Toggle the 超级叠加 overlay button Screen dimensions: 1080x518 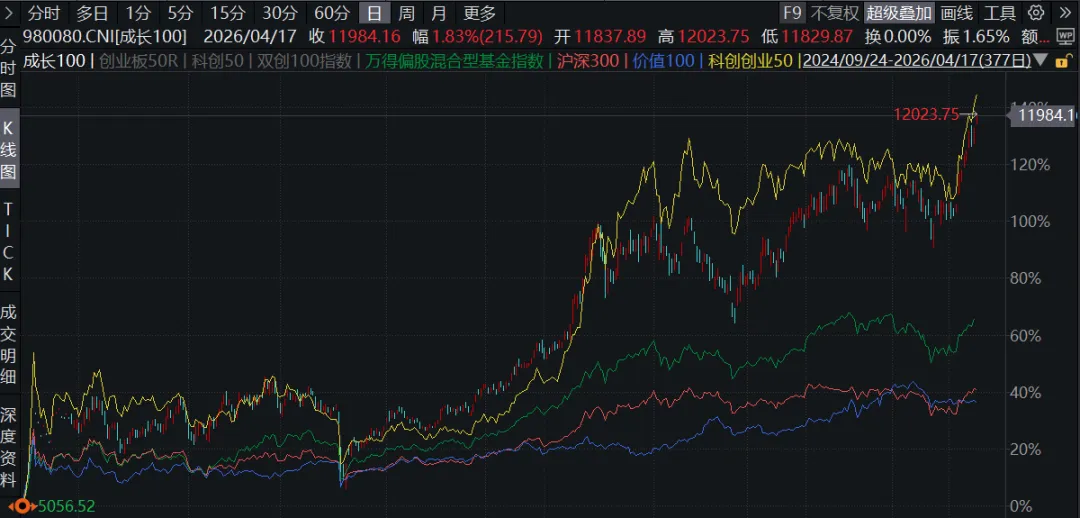coord(899,12)
